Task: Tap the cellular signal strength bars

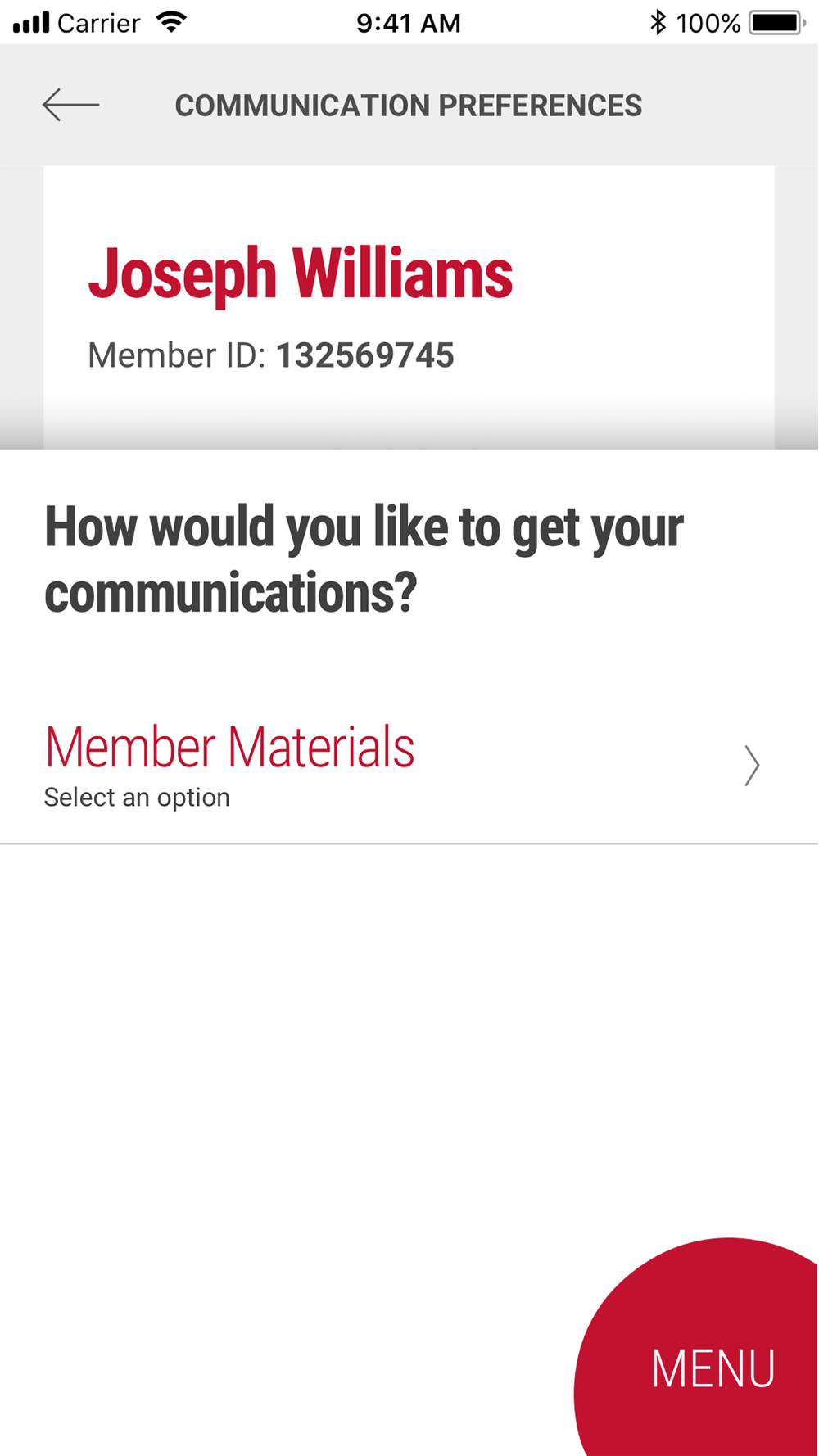Action: point(31,22)
